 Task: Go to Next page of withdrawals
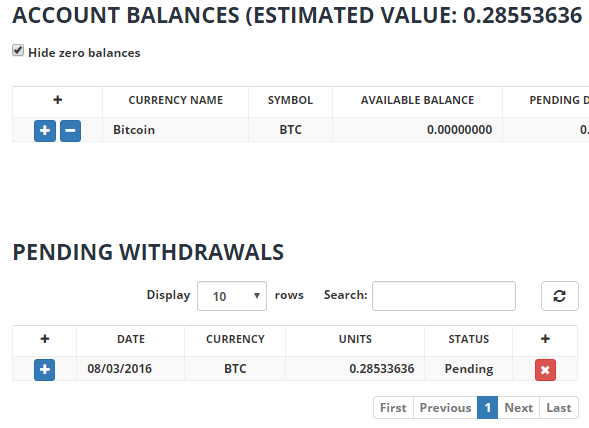tap(519, 408)
